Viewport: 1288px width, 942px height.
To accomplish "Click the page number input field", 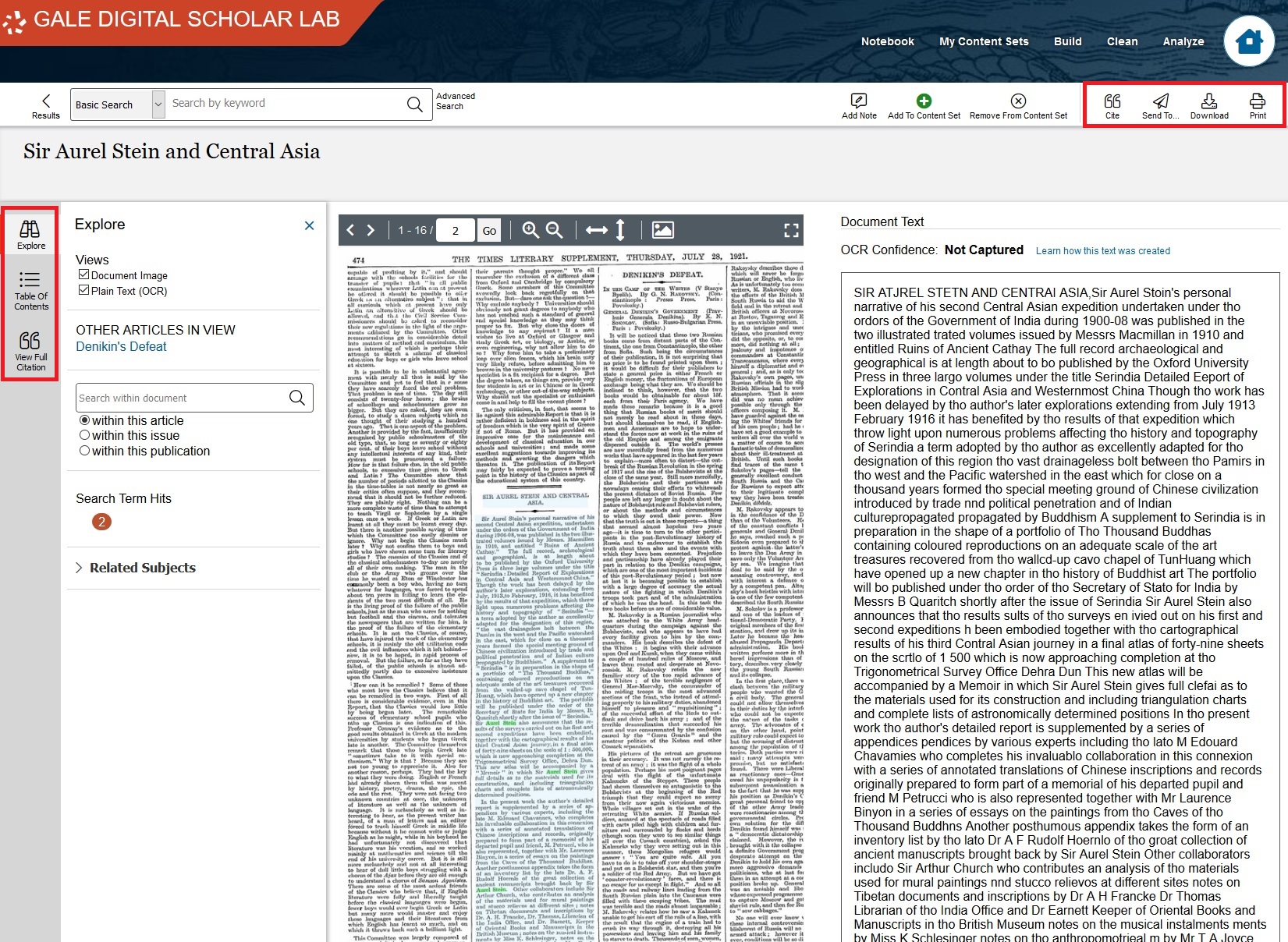I will pyautogui.click(x=455, y=230).
